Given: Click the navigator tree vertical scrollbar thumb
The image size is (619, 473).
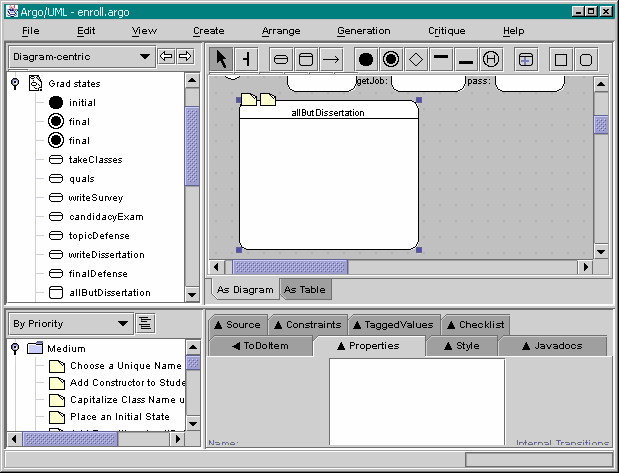Looking at the screenshot, I should click(192, 146).
